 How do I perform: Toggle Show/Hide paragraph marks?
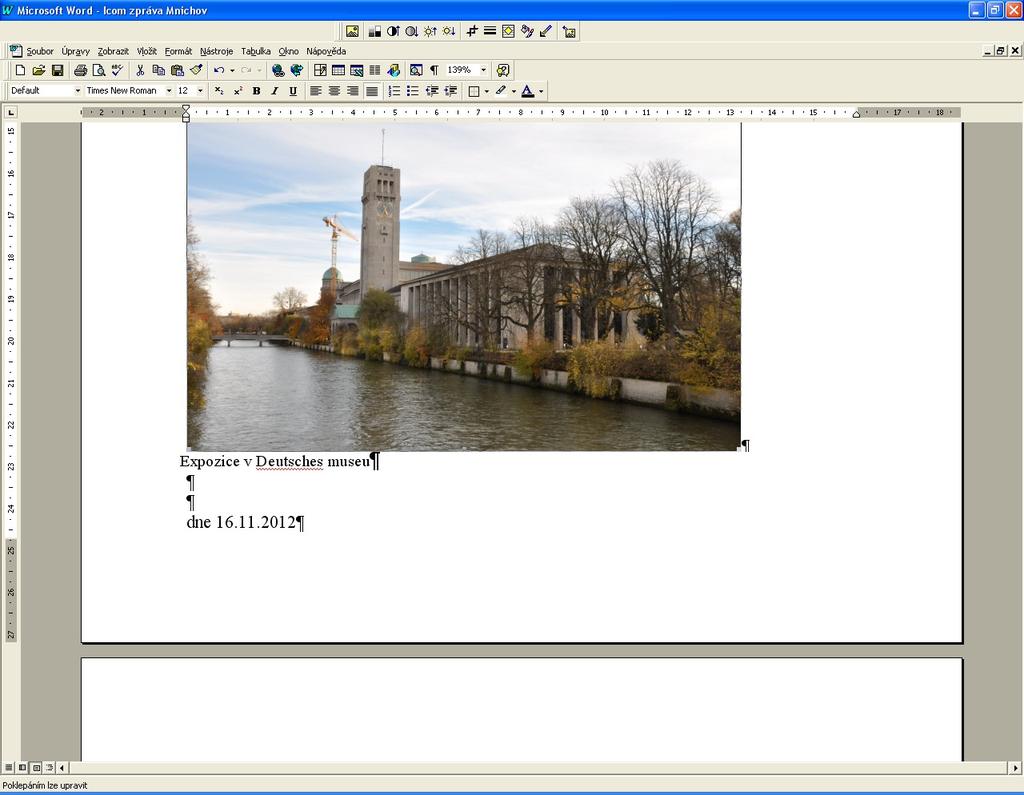[x=434, y=70]
